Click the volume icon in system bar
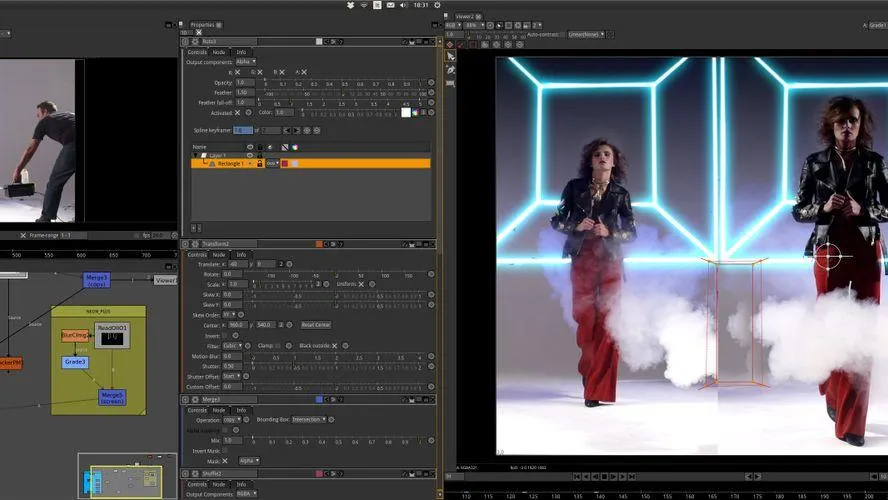 [x=403, y=5]
